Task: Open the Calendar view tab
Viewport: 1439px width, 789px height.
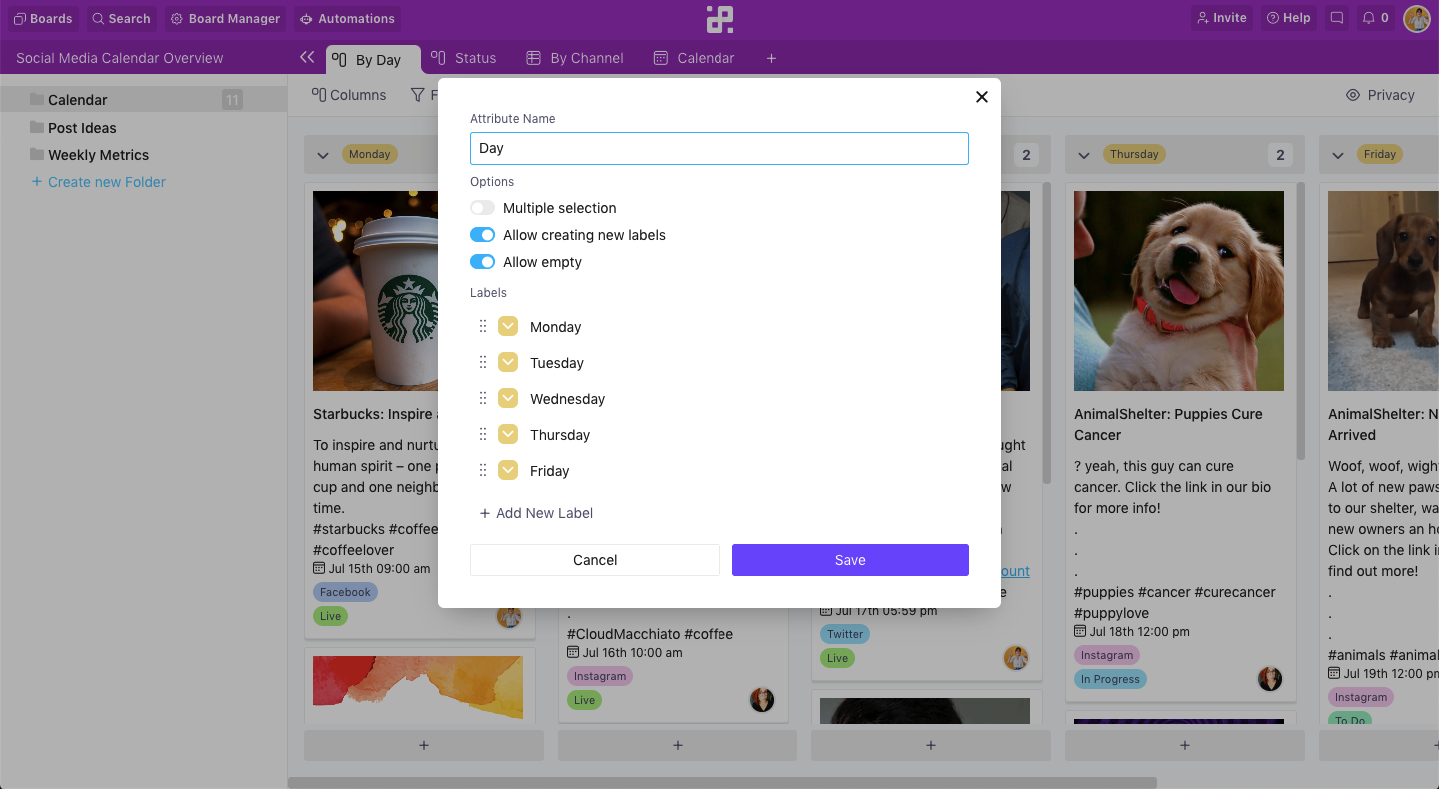Action: [694, 58]
